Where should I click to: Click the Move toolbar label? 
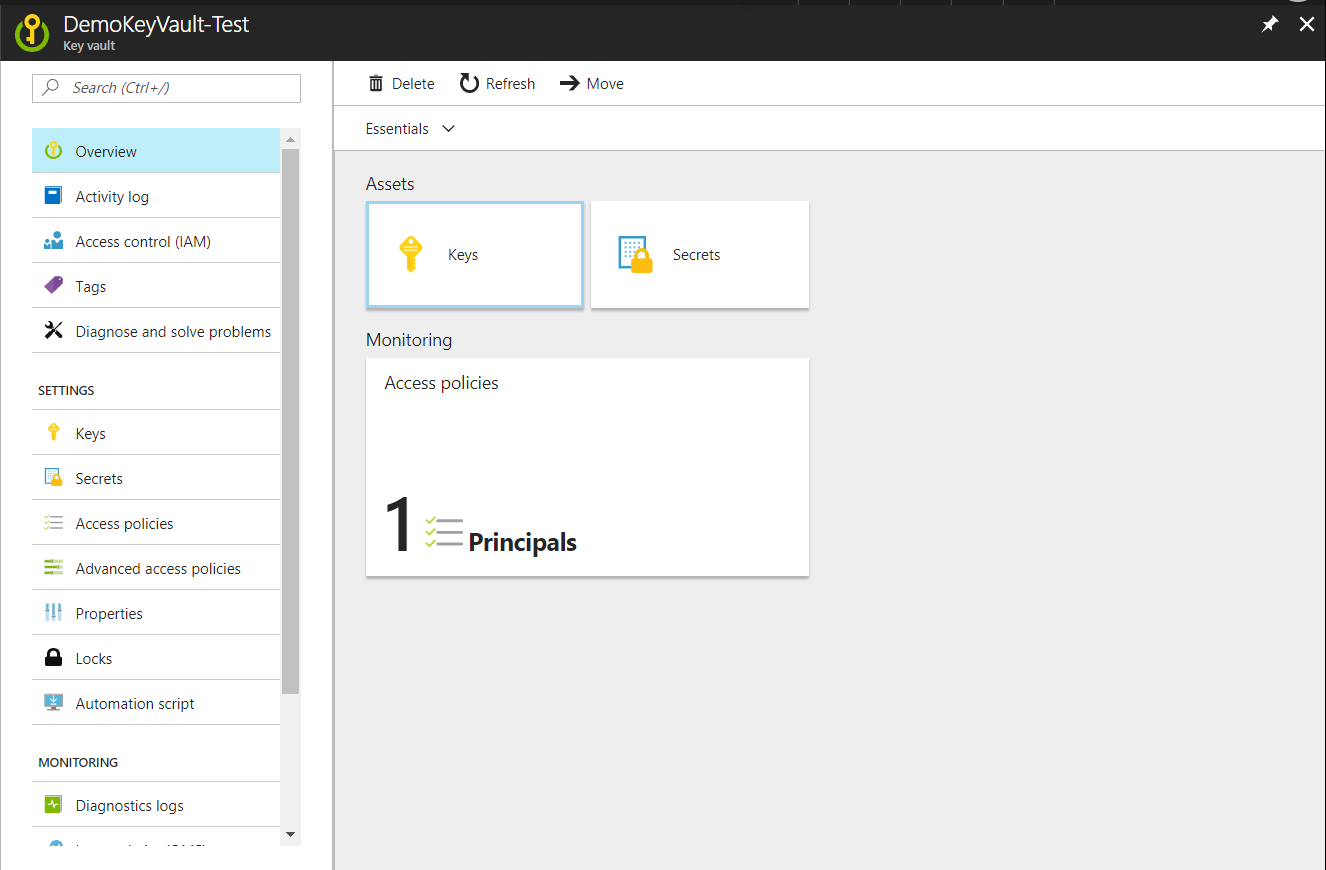point(605,84)
